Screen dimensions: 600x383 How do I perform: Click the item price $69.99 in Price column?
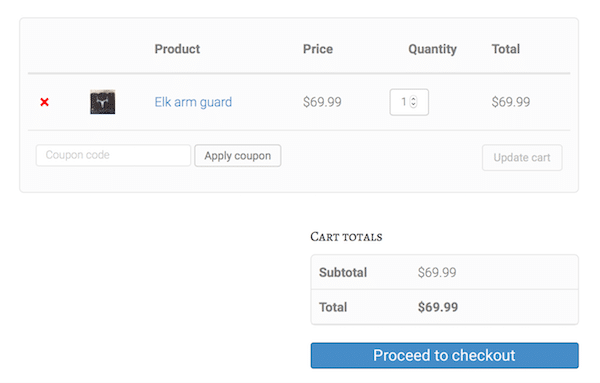tap(322, 102)
